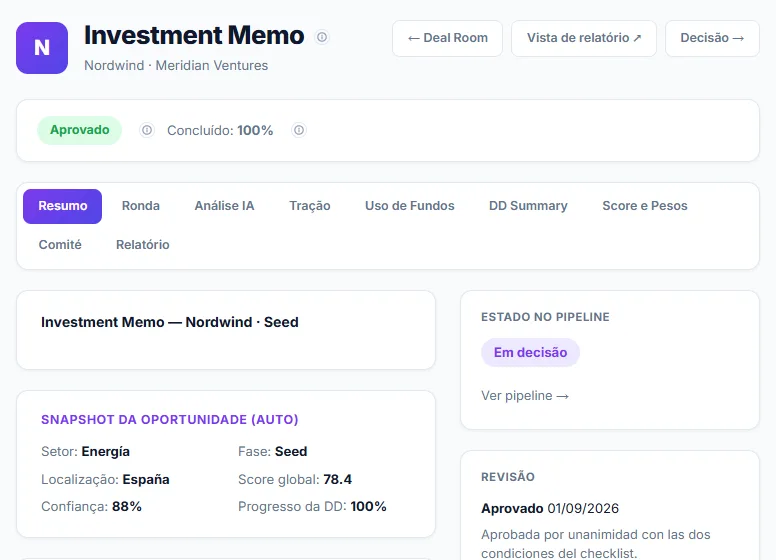Click the purple N company logo
Screen dimensions: 776x560
point(42,48)
